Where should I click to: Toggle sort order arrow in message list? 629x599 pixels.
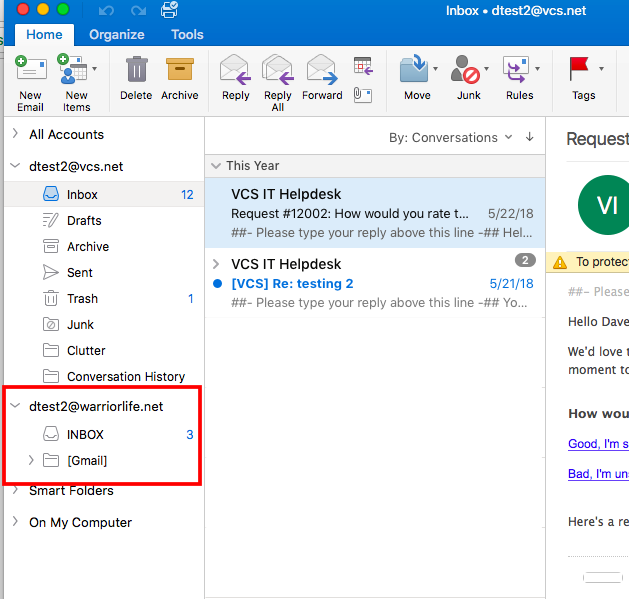pyautogui.click(x=530, y=137)
